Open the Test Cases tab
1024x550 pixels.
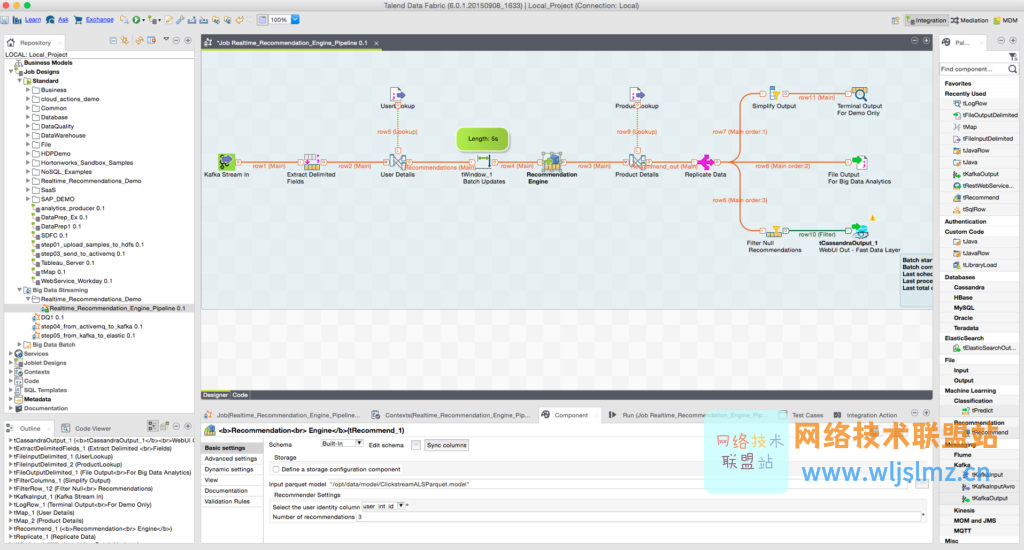(x=801, y=415)
